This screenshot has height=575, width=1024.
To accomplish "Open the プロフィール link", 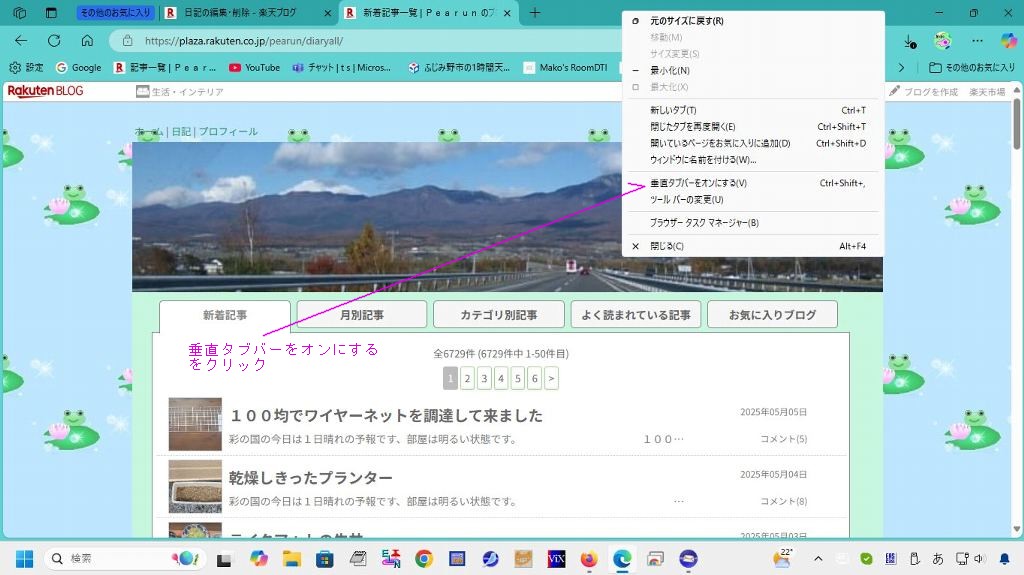I will tap(228, 132).
